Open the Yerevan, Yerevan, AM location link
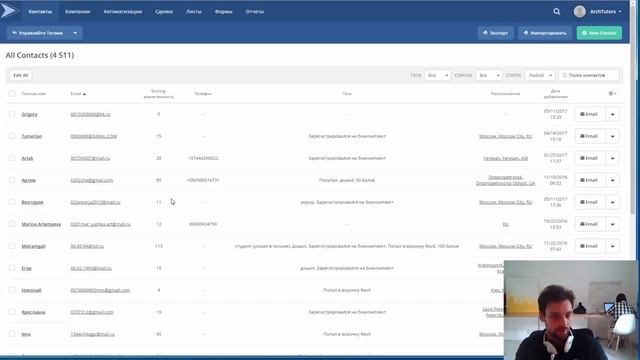Screen dimensions: 640x360 click(505, 158)
